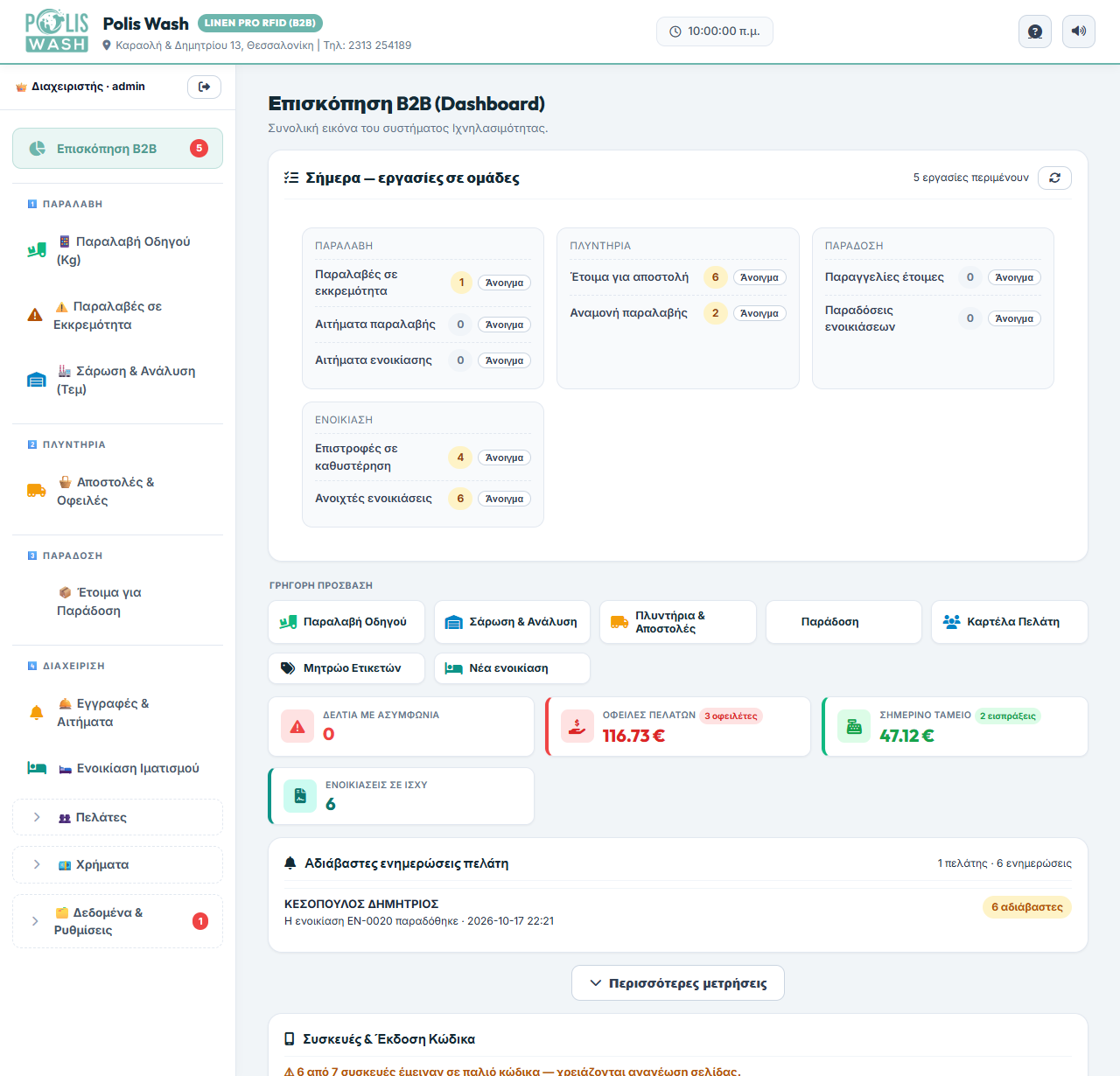Click the logout icon next to admin
Screen dimensions: 1120x1076
[204, 87]
